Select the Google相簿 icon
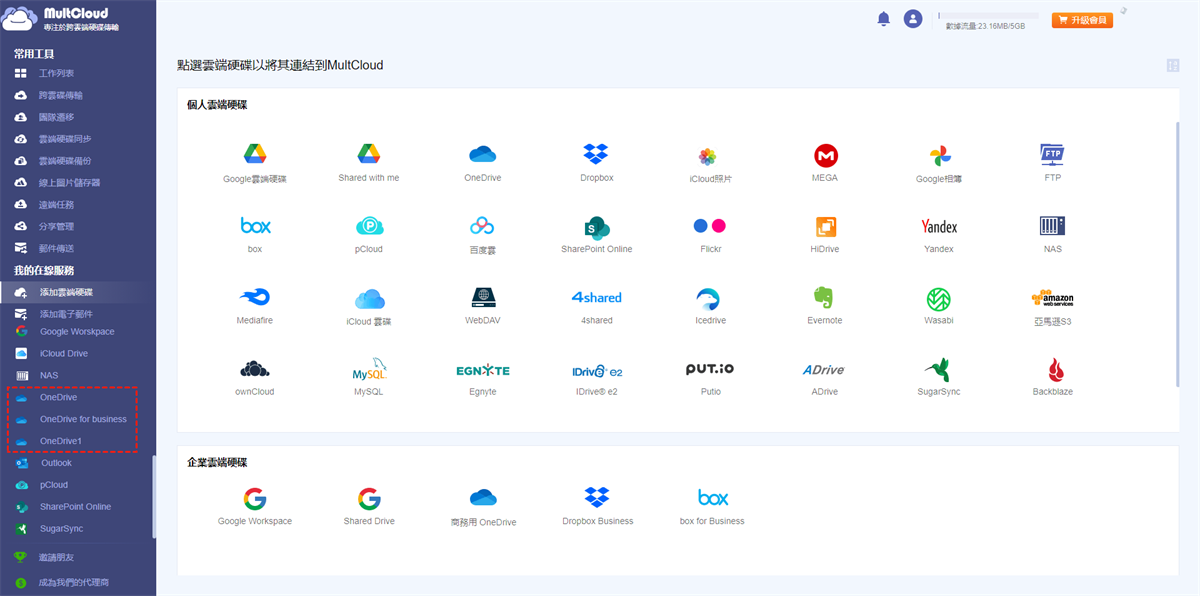 [x=940, y=156]
